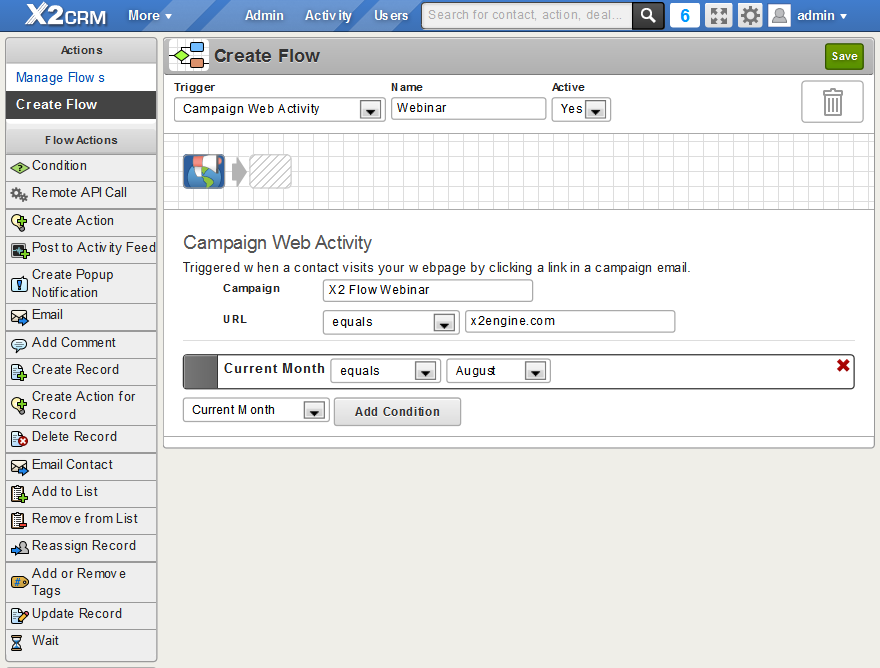Open the notifications counter showing 6

click(685, 15)
